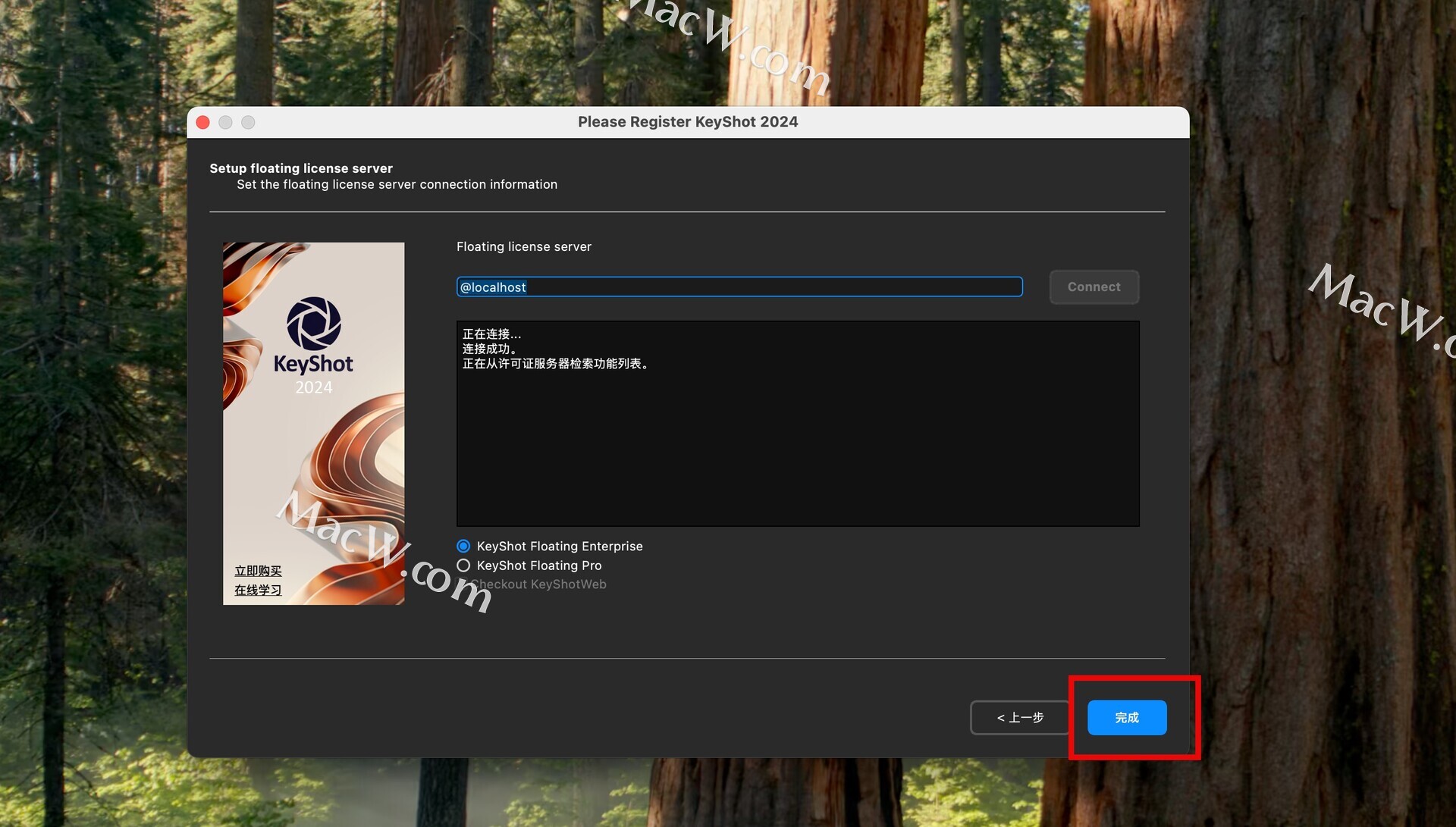
Task: Focus the floating license server input field
Action: 739,287
